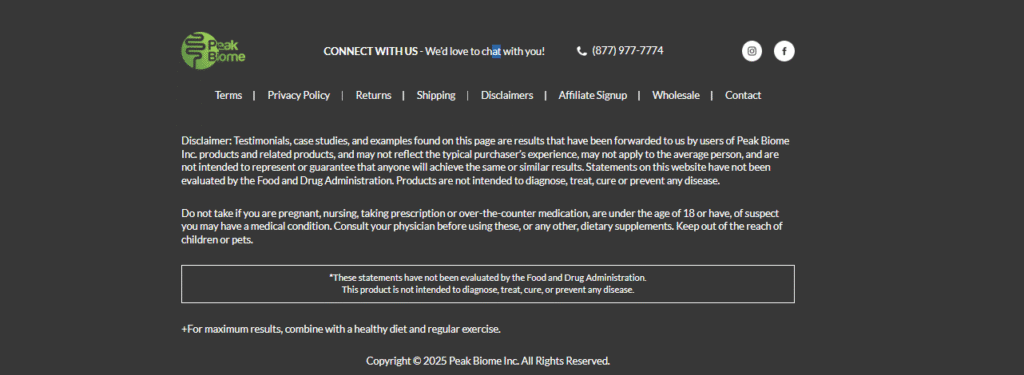Viewport: 1024px width, 375px height.
Task: Click the boxed FDA statement notice
Action: [x=488, y=284]
